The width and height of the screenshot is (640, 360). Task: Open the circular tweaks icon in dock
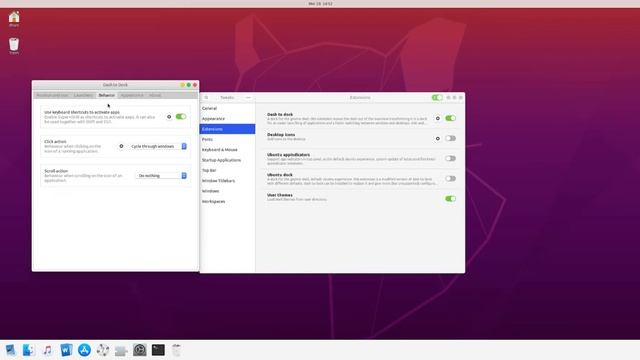[x=103, y=350]
